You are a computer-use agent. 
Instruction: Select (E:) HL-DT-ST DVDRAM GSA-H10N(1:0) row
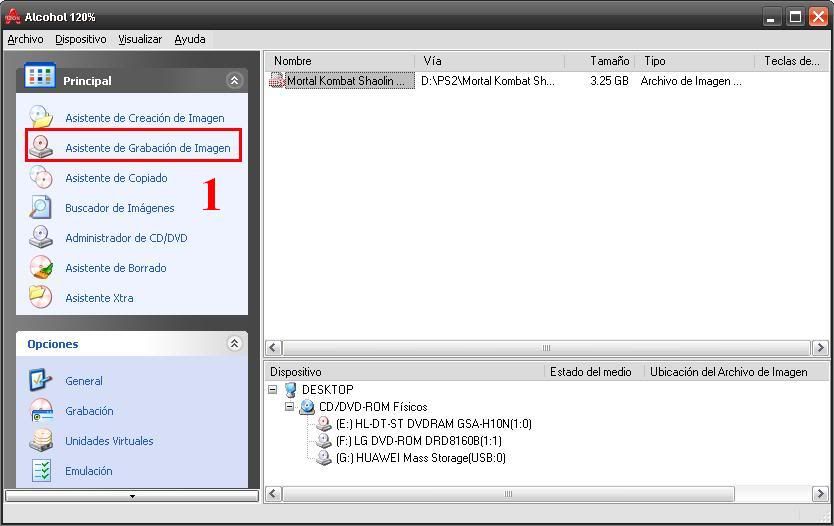[x=434, y=424]
